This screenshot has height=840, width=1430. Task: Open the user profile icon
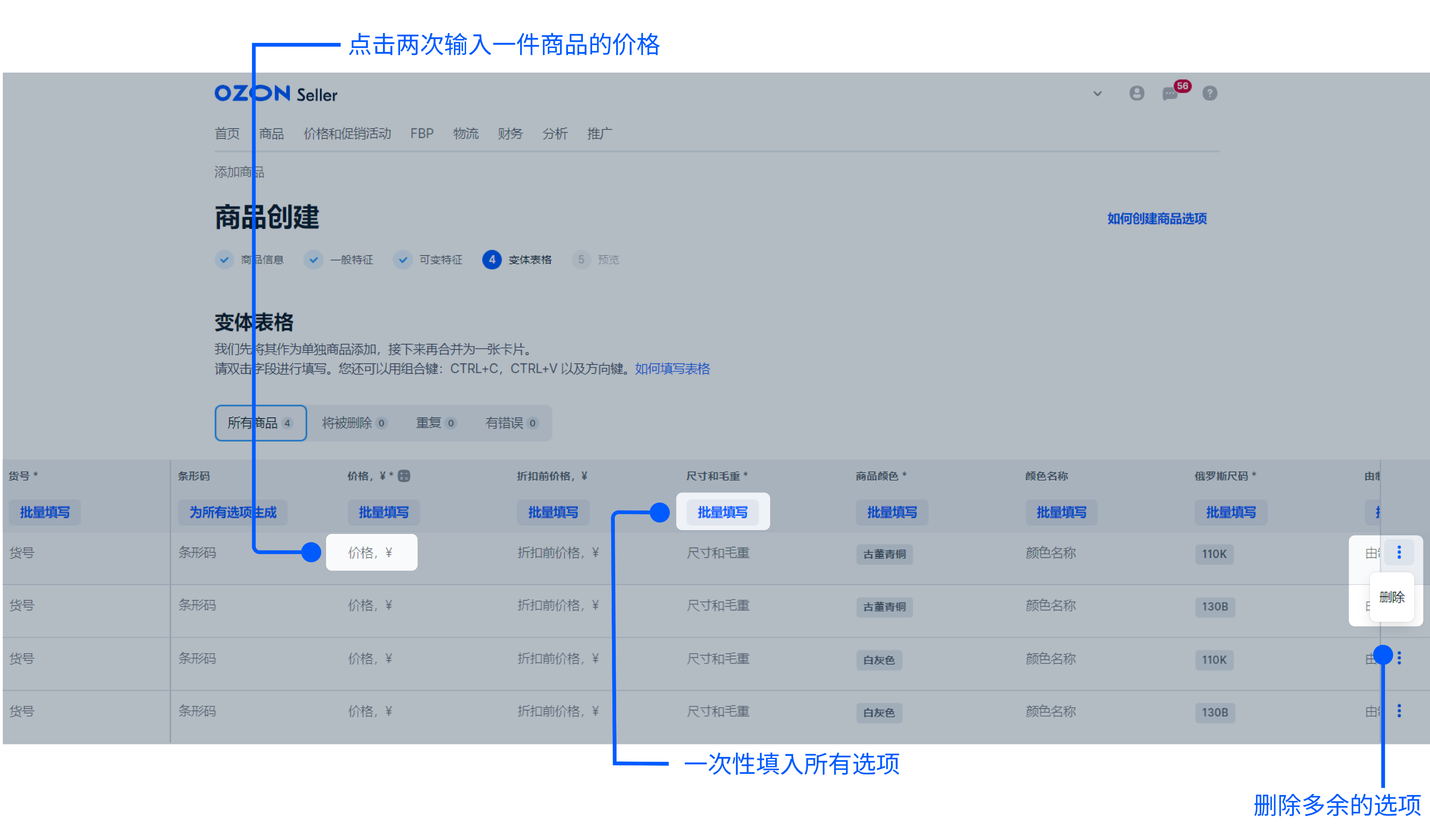(x=1137, y=93)
